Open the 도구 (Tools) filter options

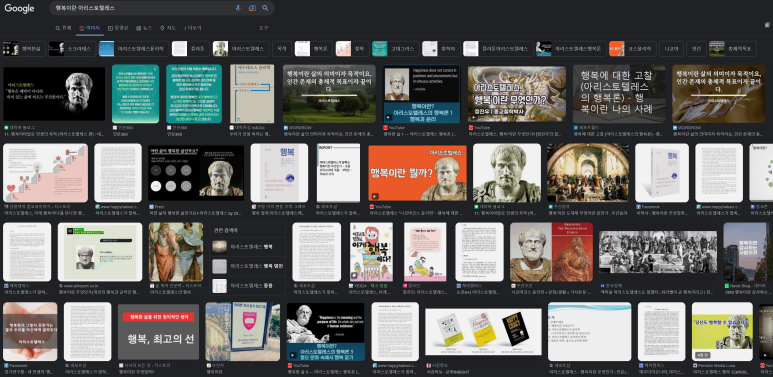(264, 28)
